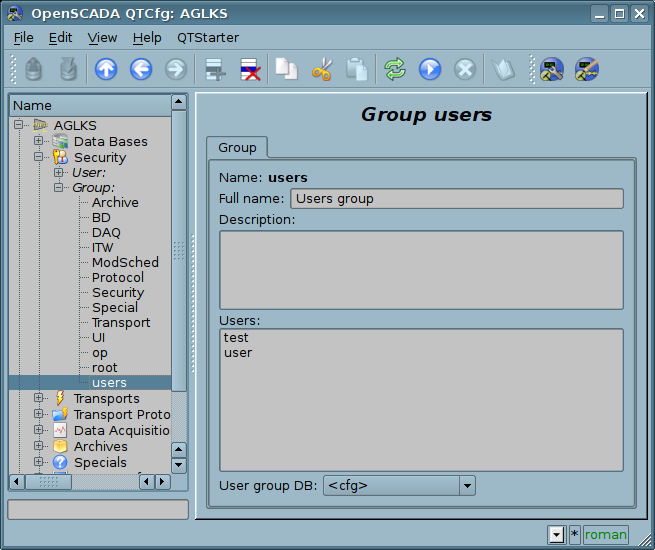Change user via the roman button
The height and width of the screenshot is (550, 655).
point(606,535)
